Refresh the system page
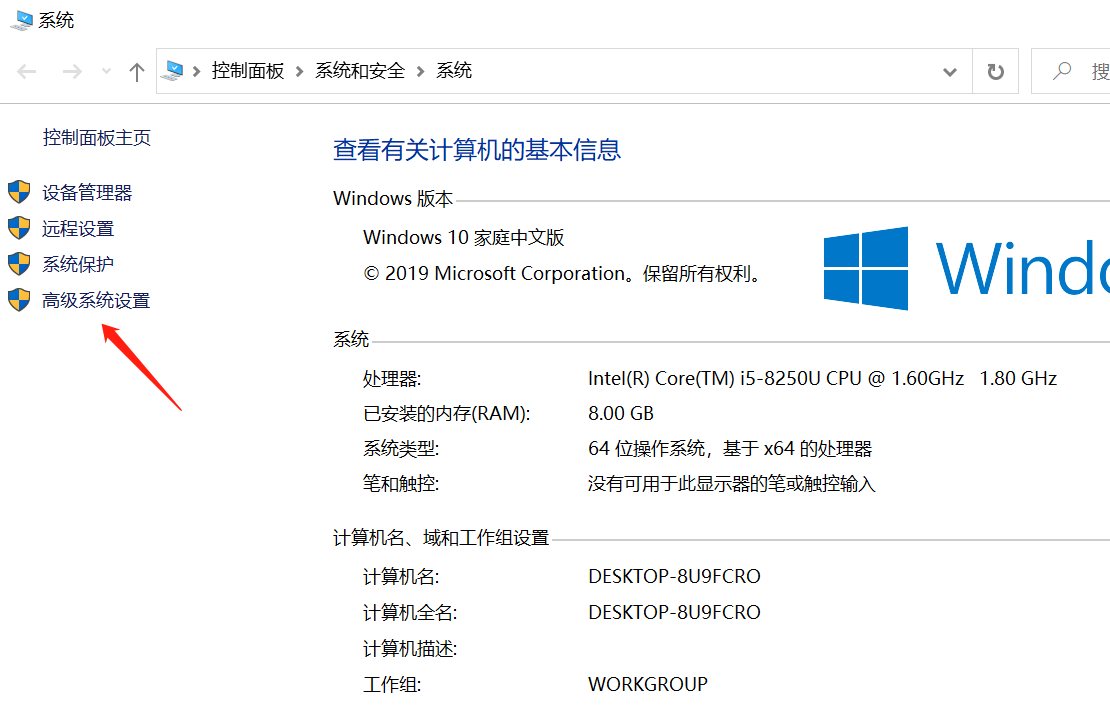Viewport: 1110px width, 719px height. (x=995, y=71)
